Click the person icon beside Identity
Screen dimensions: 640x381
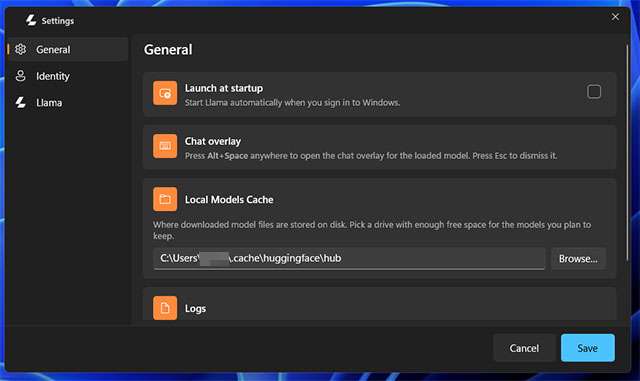20,76
